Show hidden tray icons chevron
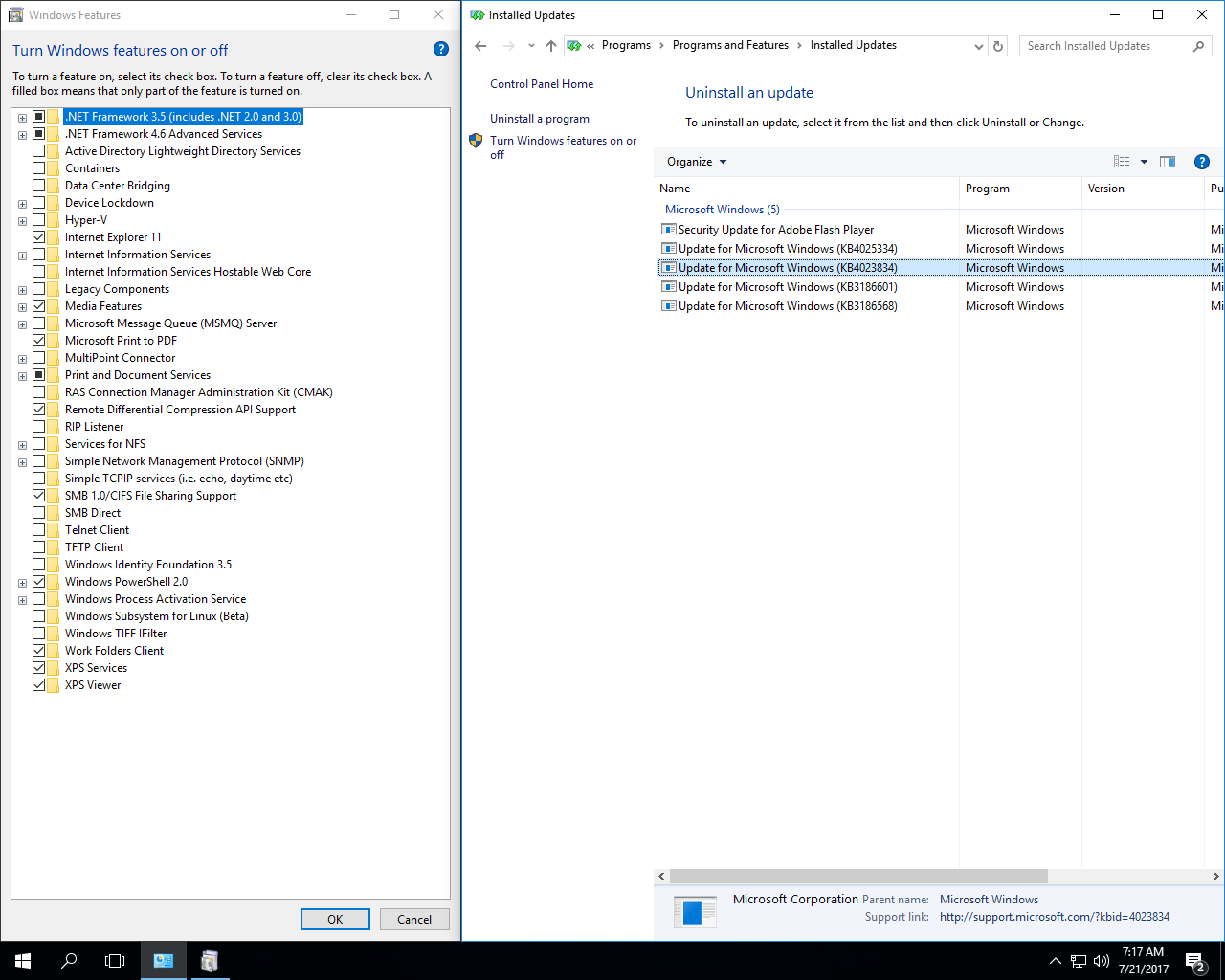Image resolution: width=1225 pixels, height=980 pixels. tap(1055, 961)
